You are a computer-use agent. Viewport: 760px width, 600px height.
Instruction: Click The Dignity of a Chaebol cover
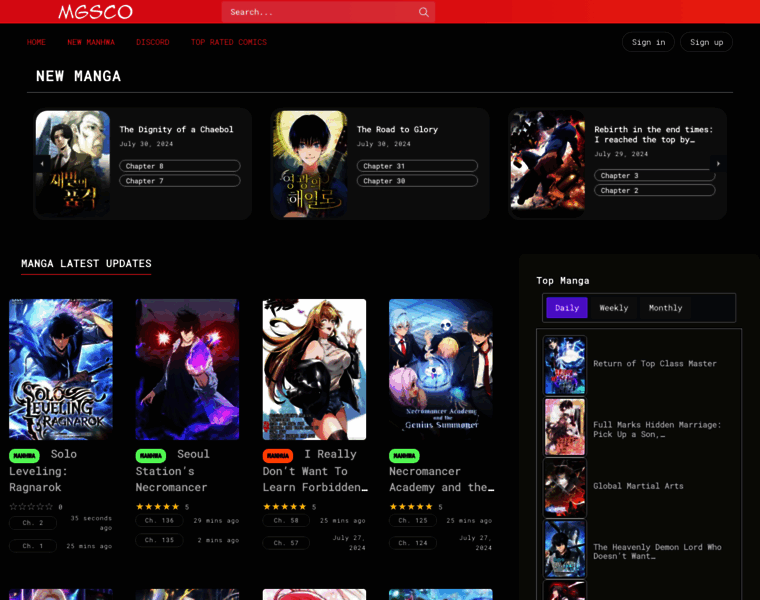(x=73, y=164)
